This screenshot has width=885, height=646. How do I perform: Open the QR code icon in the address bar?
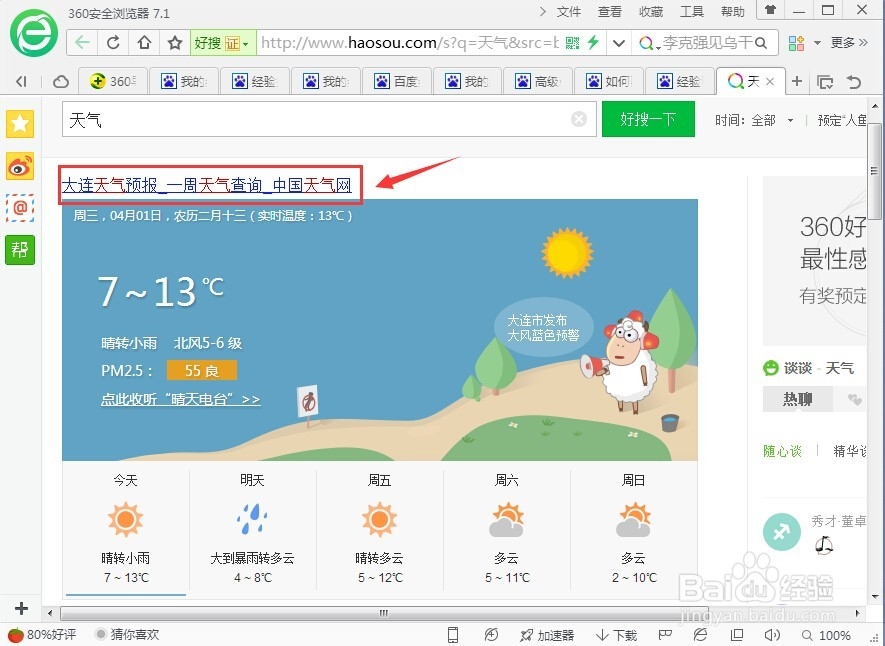572,43
